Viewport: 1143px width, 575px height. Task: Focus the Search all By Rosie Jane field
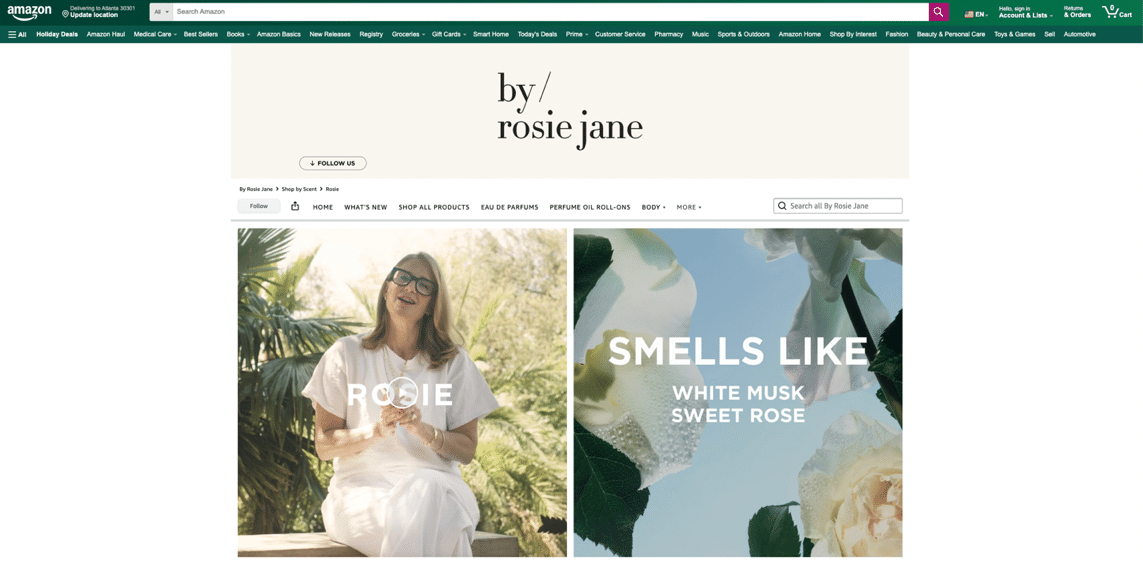point(838,206)
